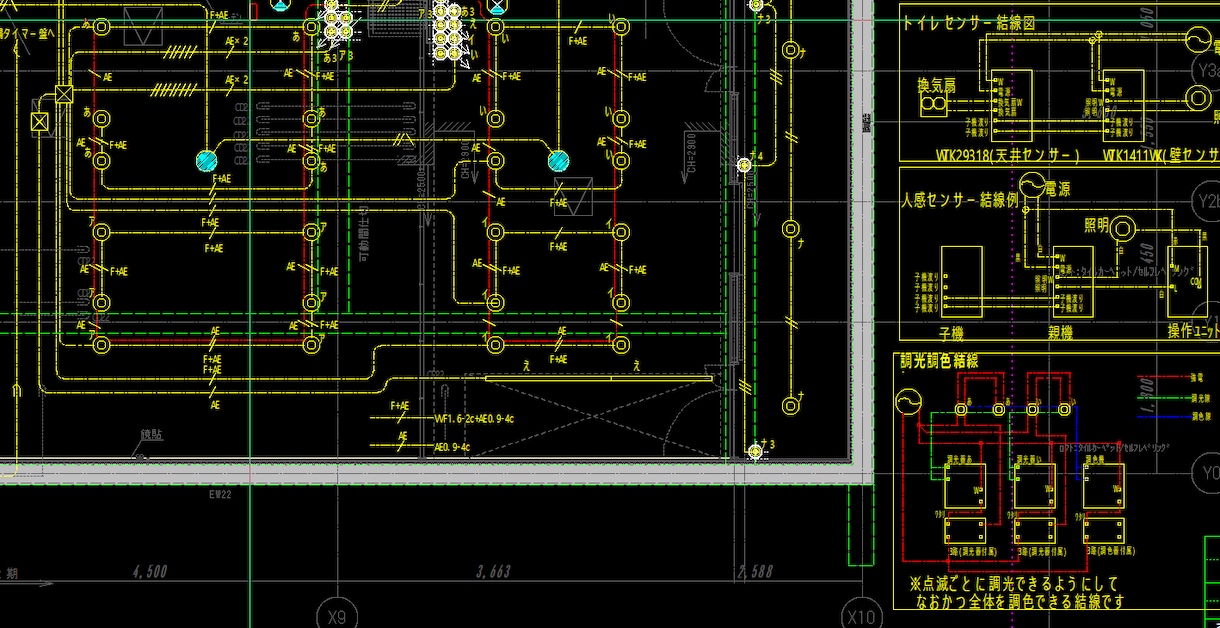Screen dimensions: 1220x628
Task: Click the 鏡貼 annotation
Action: point(152,436)
